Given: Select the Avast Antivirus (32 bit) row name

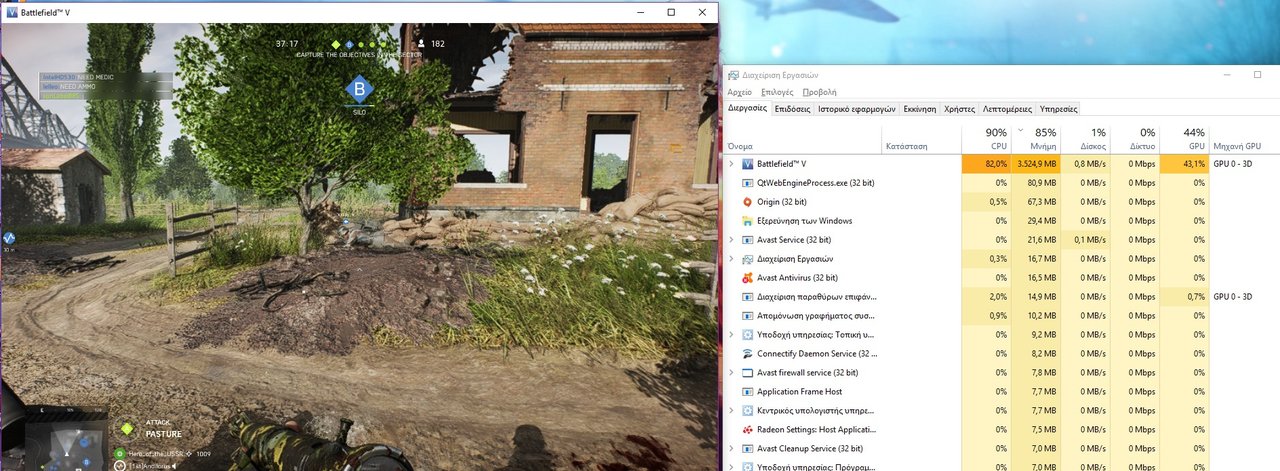Looking at the screenshot, I should click(x=797, y=278).
